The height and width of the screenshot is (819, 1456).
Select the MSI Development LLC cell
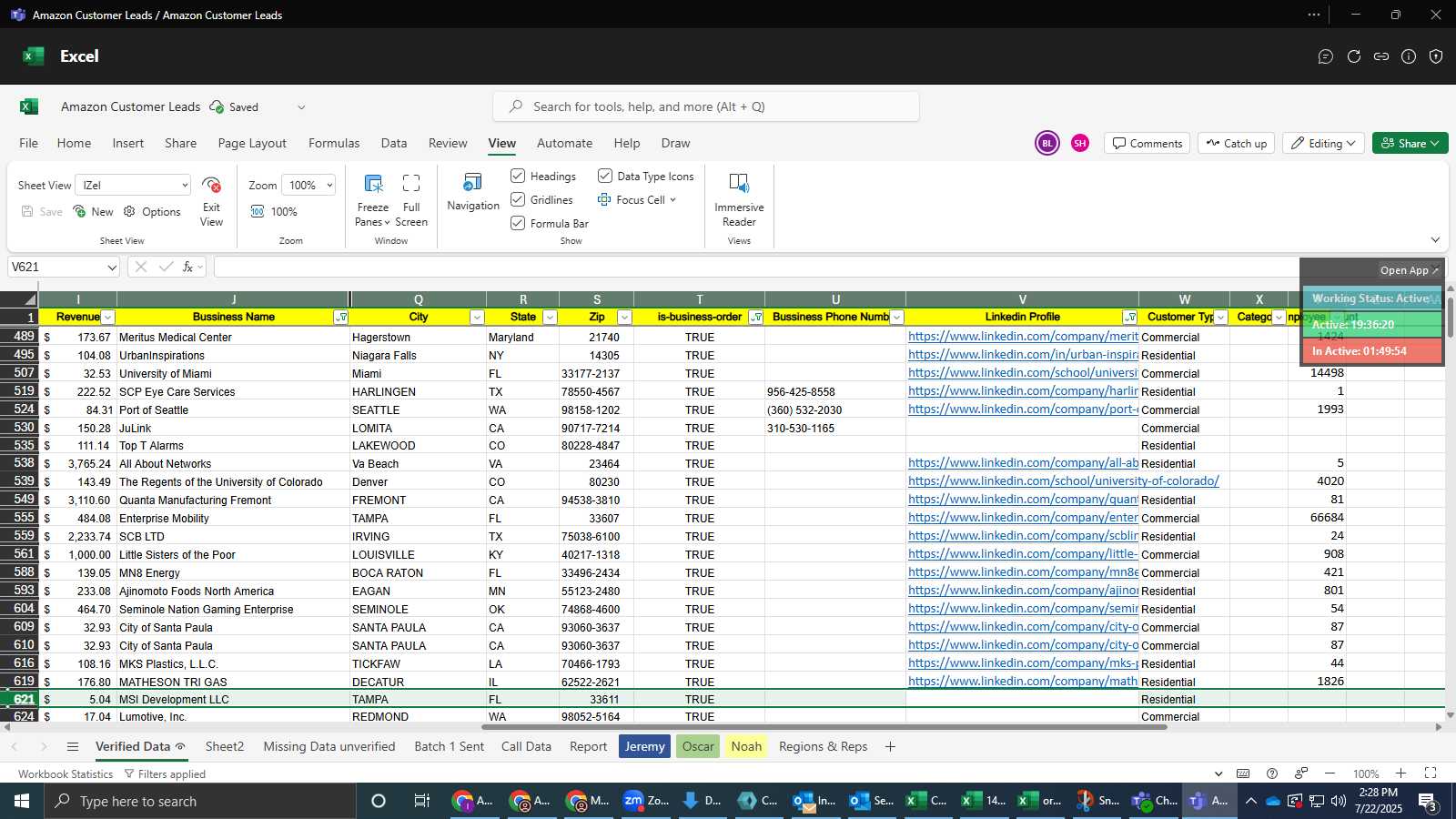[233, 700]
